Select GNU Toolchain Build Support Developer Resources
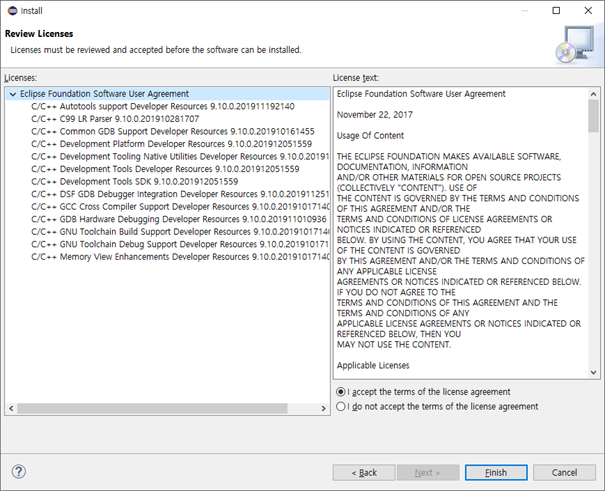The width and height of the screenshot is (605, 491). 180,232
